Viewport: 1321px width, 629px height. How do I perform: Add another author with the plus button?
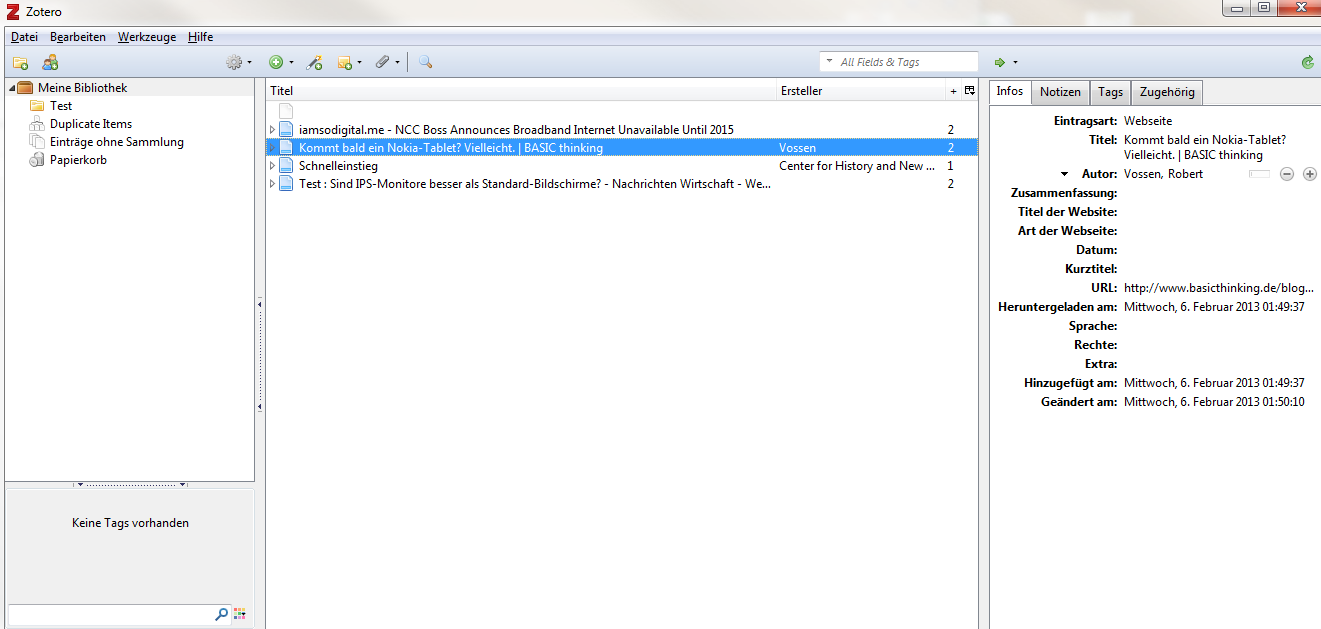coord(1309,174)
